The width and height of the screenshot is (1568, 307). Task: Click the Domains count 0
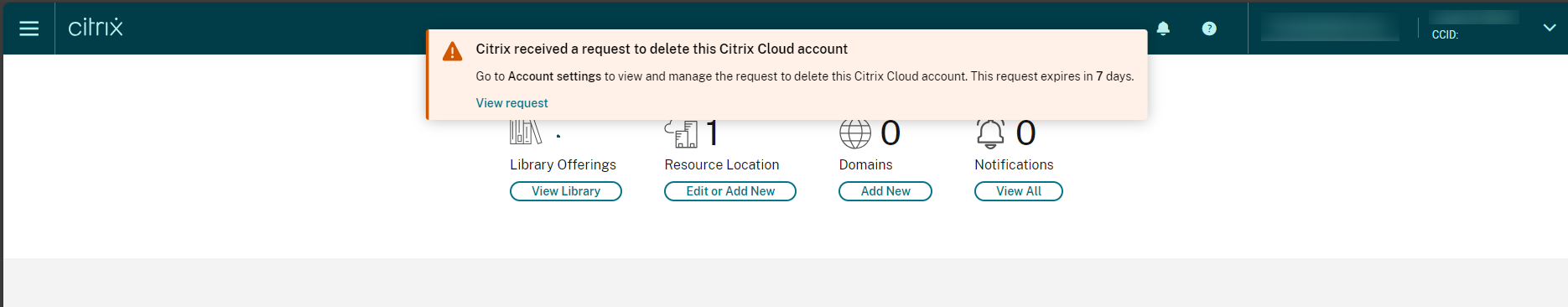890,133
